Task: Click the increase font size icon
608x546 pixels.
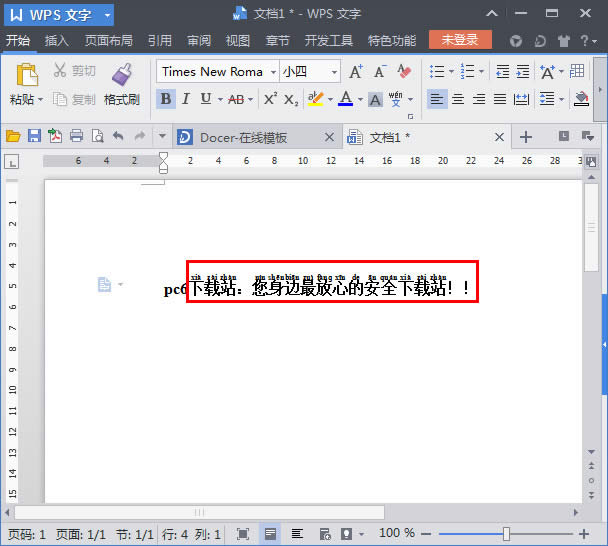Action: click(x=356, y=72)
